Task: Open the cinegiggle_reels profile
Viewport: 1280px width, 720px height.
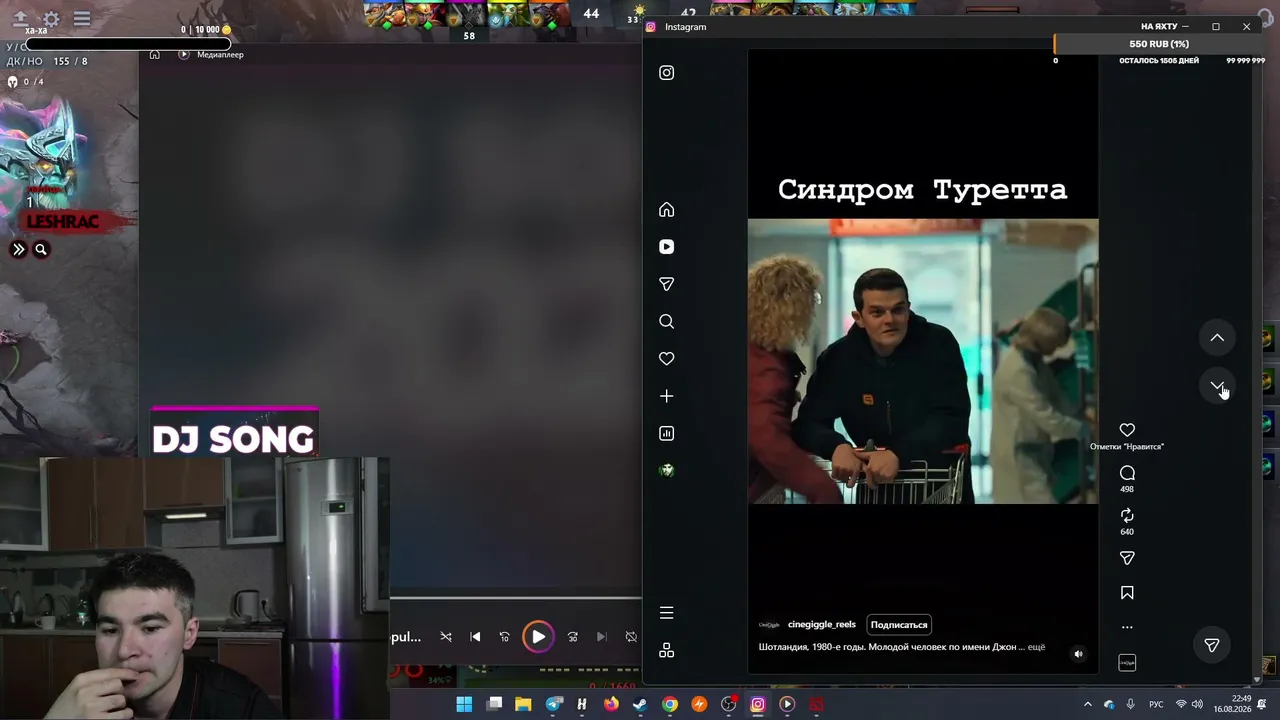Action: [822, 625]
